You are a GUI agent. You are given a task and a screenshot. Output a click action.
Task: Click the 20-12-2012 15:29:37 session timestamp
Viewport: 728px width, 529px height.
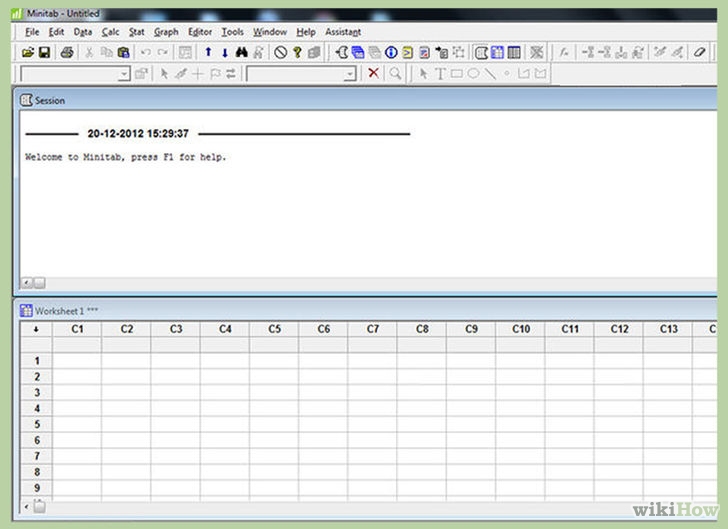pos(138,134)
